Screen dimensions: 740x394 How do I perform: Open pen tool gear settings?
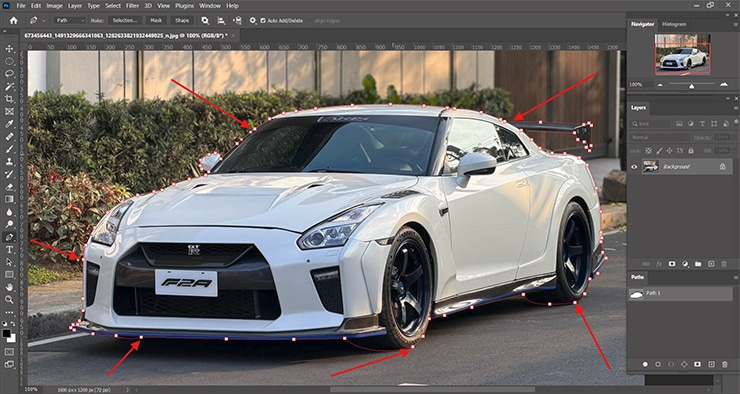[x=253, y=20]
